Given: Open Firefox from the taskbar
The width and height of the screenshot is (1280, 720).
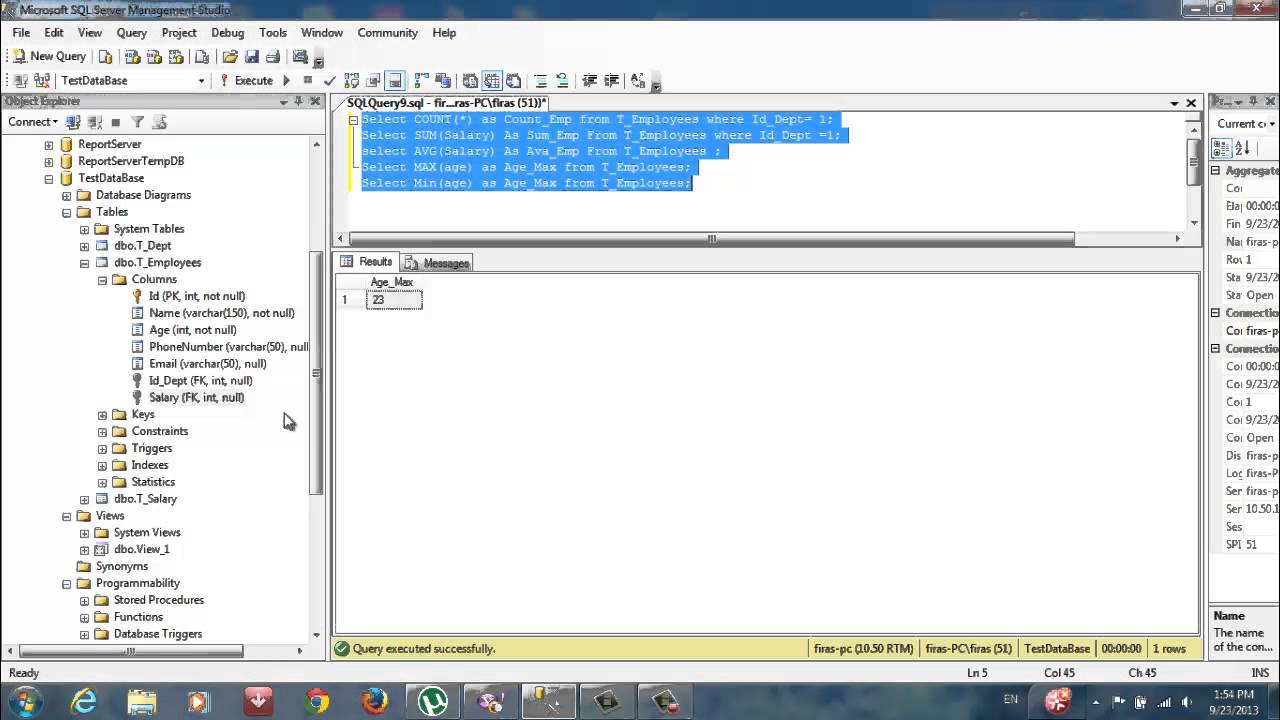Looking at the screenshot, I should [375, 701].
